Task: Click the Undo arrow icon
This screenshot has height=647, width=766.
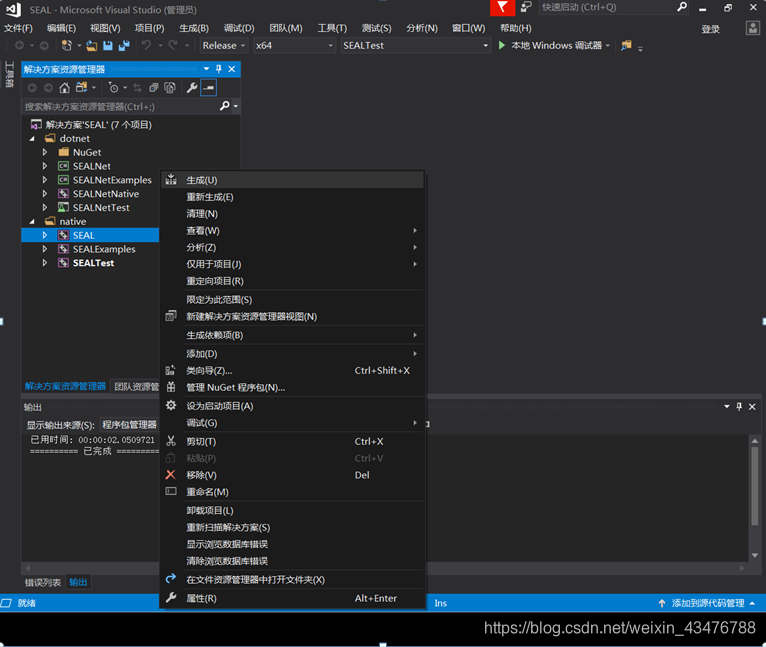Action: coord(146,45)
